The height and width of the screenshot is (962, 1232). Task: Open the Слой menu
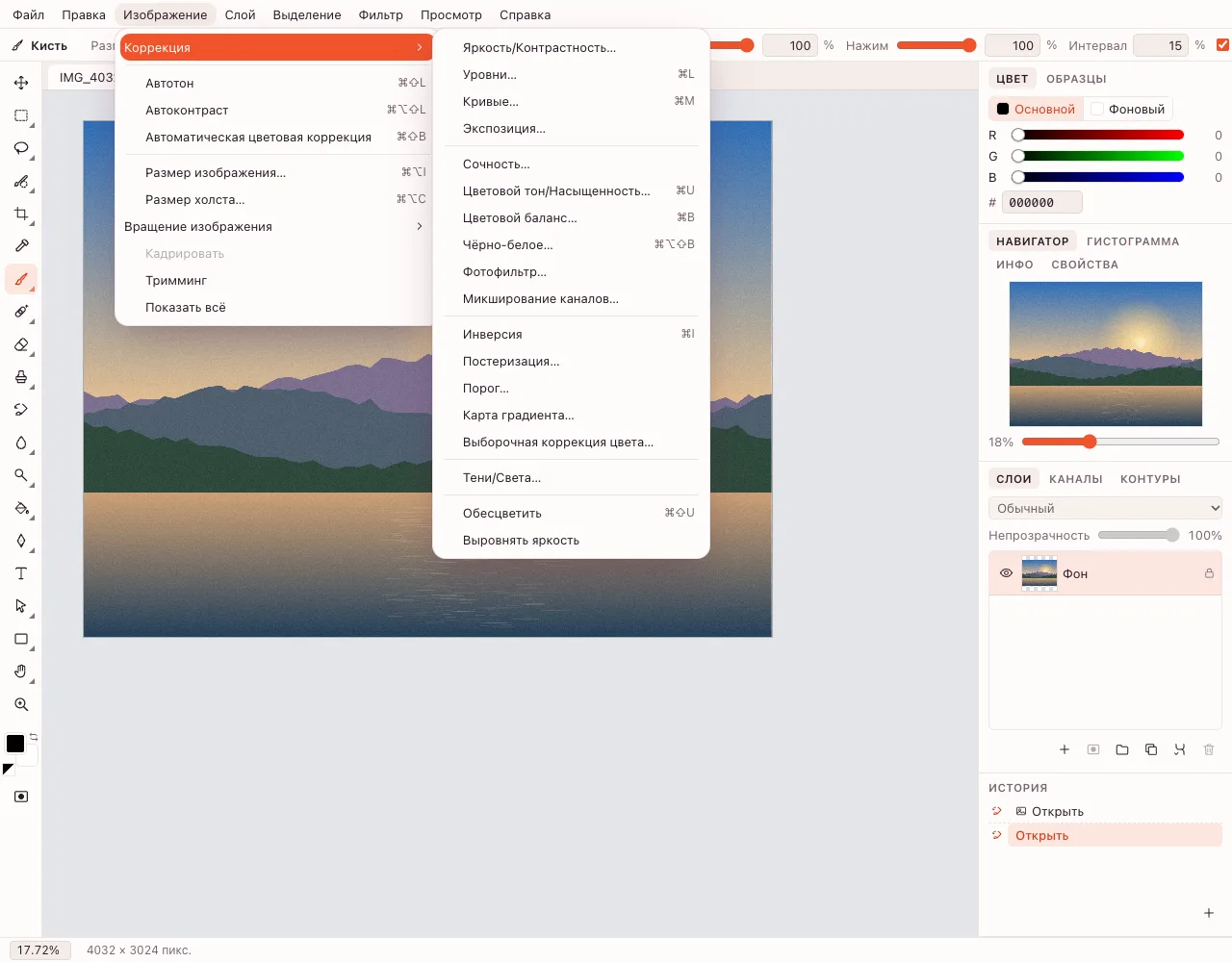coord(241,14)
